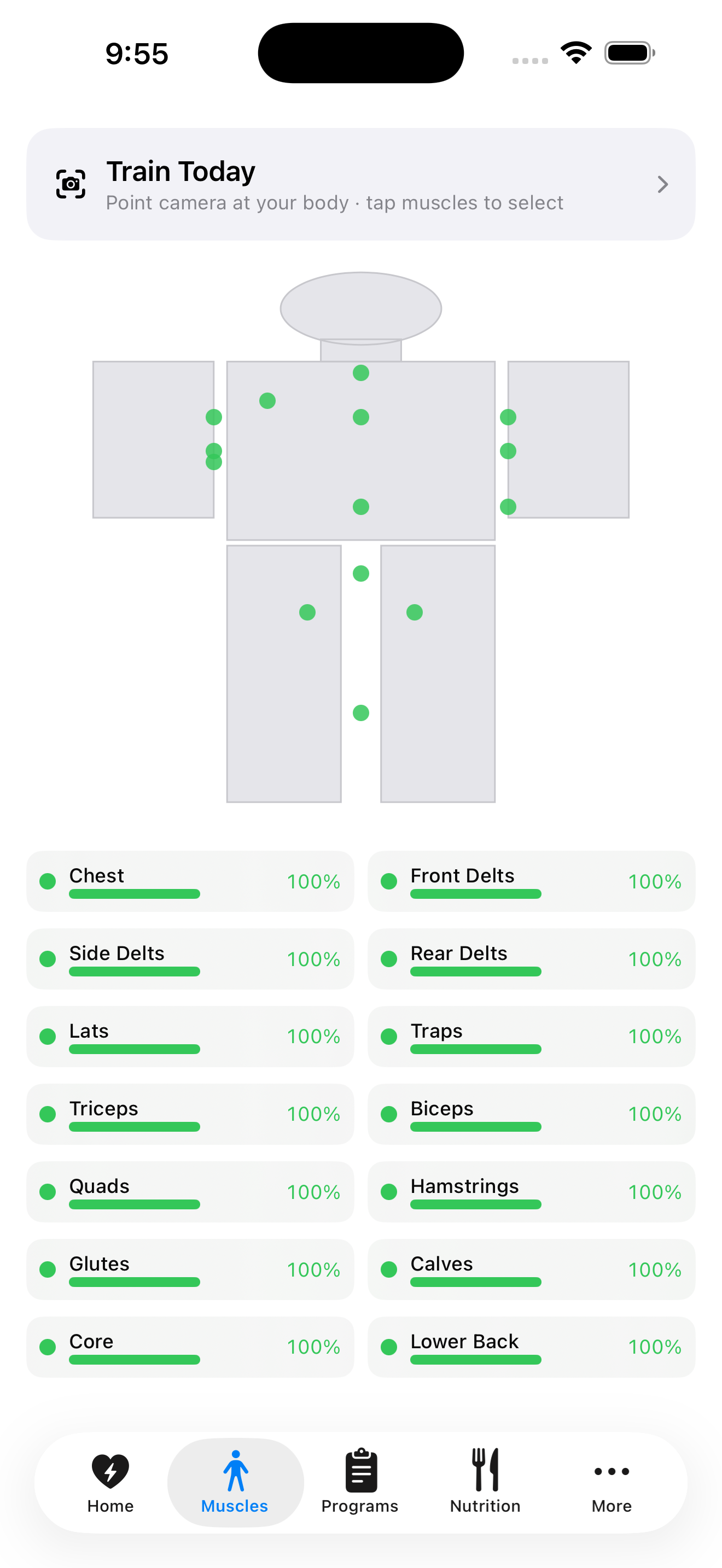Click the Lats recovery progress bar
Viewport: 722px width, 1568px height.
pyautogui.click(x=135, y=1049)
